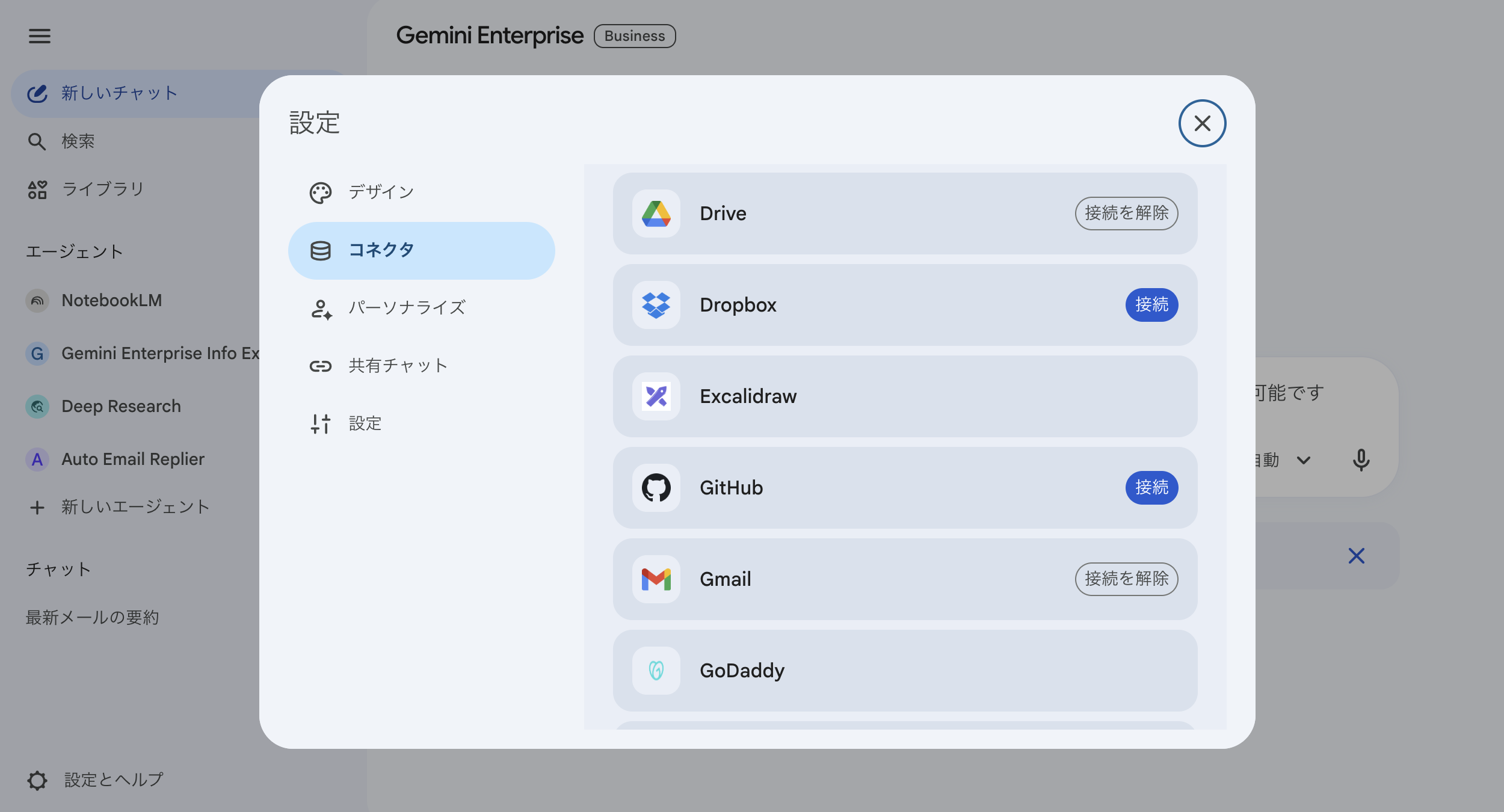Viewport: 1504px width, 812px height.
Task: Open the hamburger main menu
Action: click(x=40, y=36)
